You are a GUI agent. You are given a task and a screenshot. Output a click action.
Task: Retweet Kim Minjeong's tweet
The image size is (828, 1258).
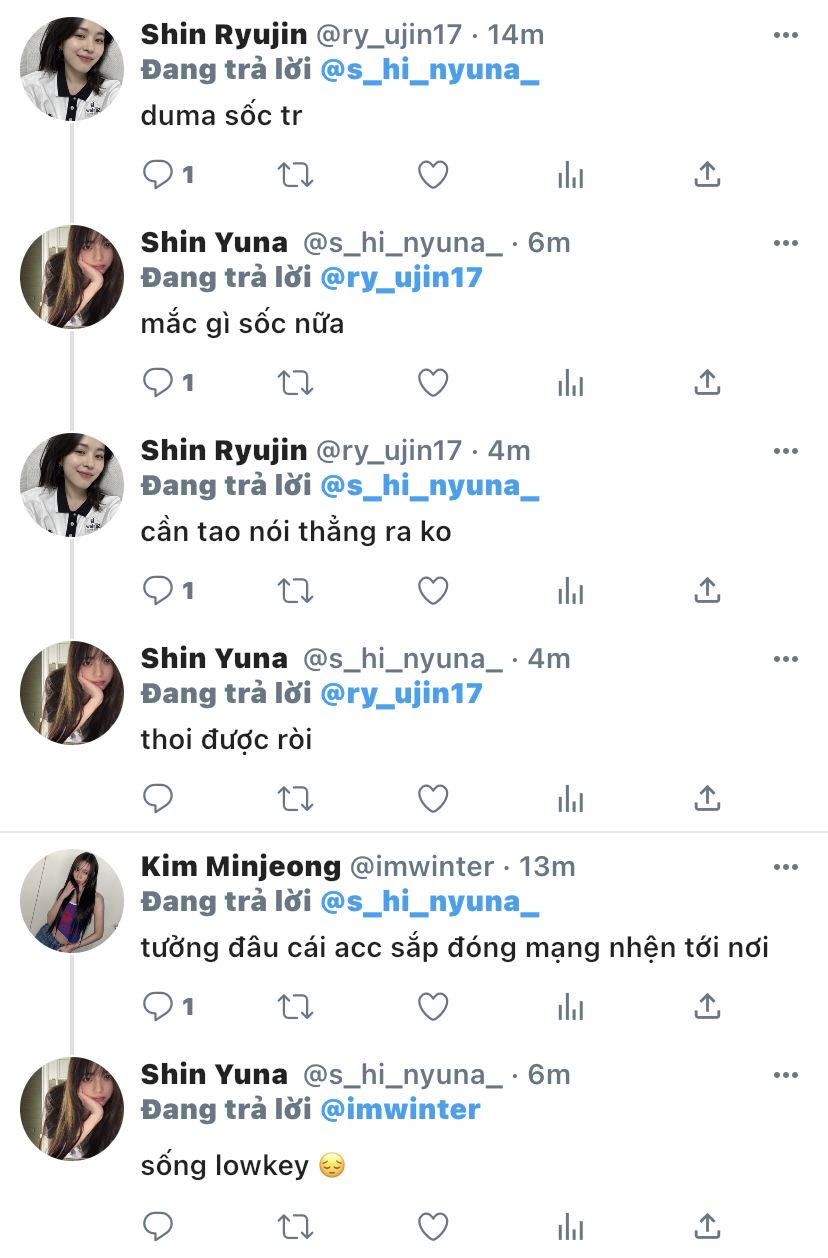[295, 1007]
